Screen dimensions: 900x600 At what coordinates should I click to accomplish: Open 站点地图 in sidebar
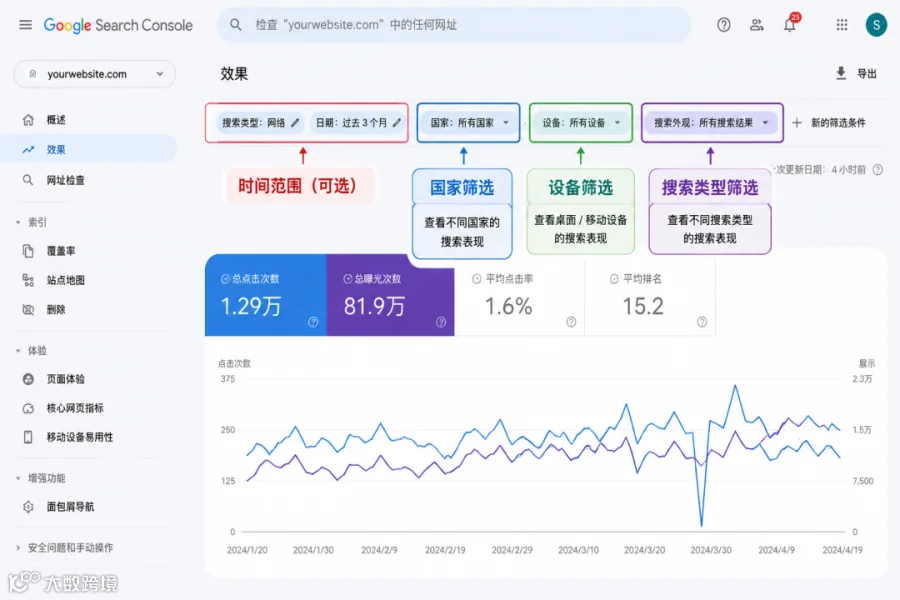[65, 280]
